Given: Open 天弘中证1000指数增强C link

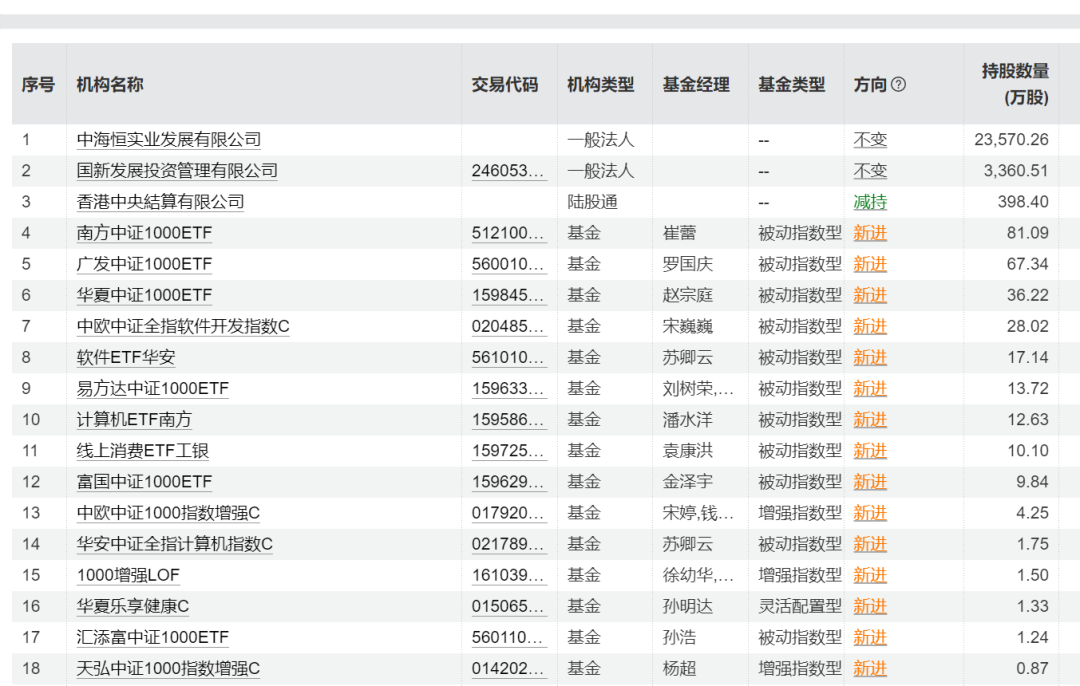Looking at the screenshot, I should coord(168,668).
